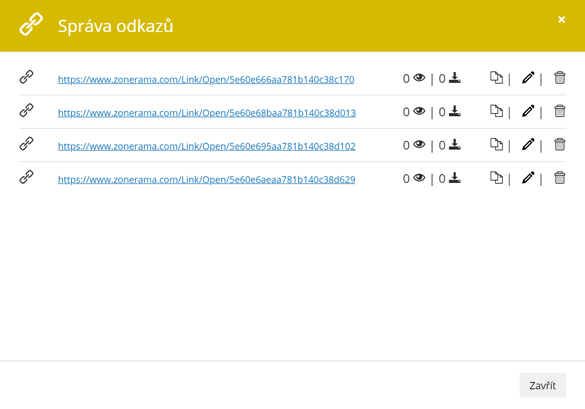Delete the link ending in c38d629
Screen dimensions: 585x409
(x=559, y=178)
